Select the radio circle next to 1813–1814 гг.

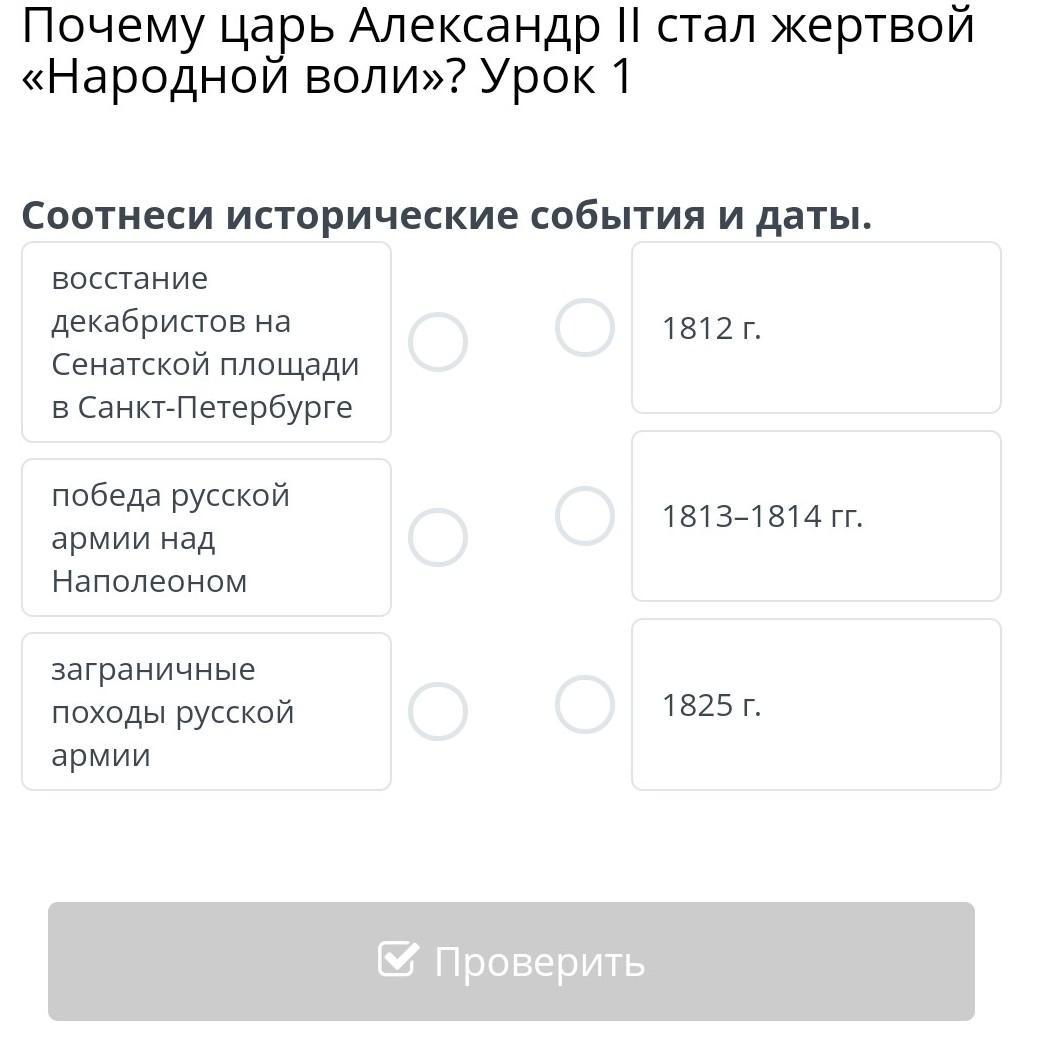point(584,516)
